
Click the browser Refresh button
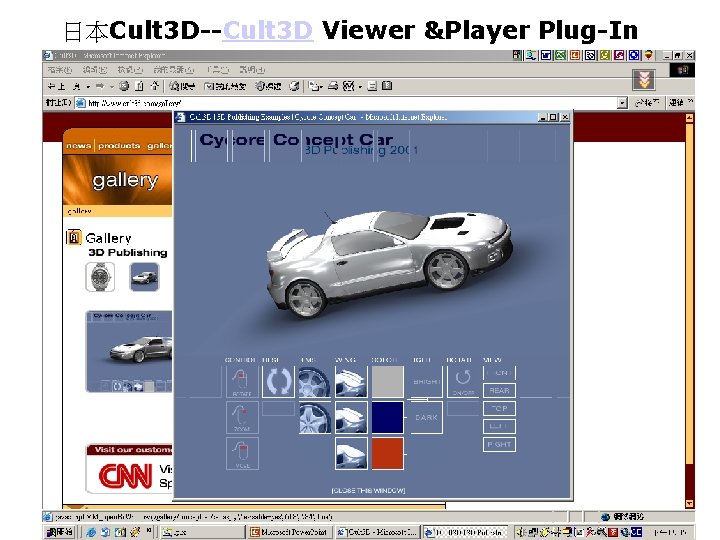coord(140,86)
